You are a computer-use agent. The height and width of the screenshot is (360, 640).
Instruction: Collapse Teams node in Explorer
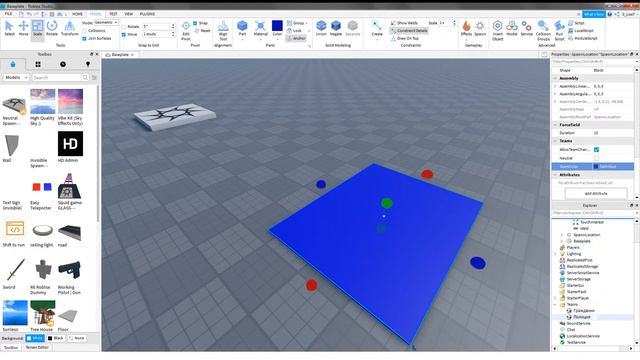tap(556, 304)
